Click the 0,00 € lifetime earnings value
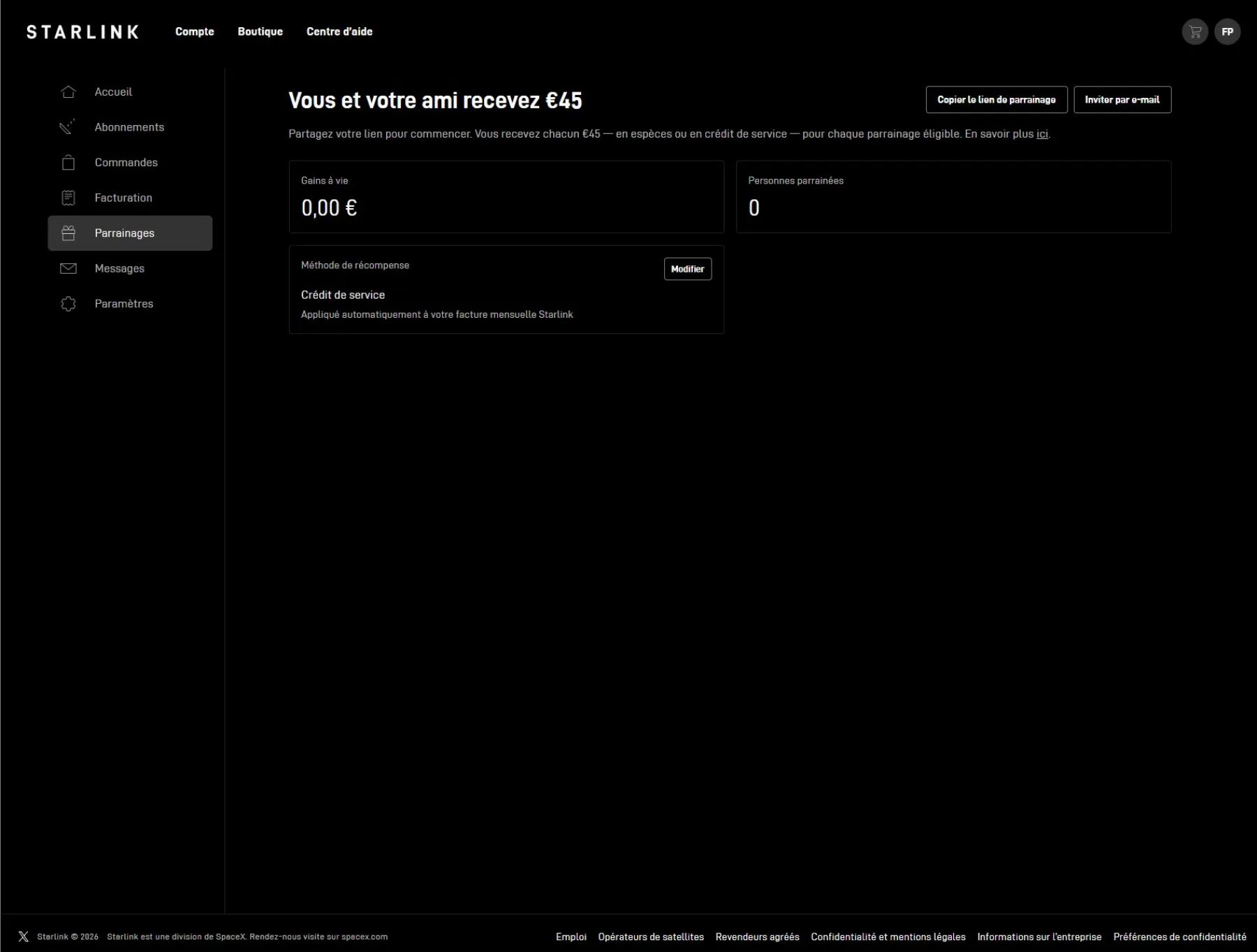This screenshot has height=952, width=1257. [x=329, y=207]
